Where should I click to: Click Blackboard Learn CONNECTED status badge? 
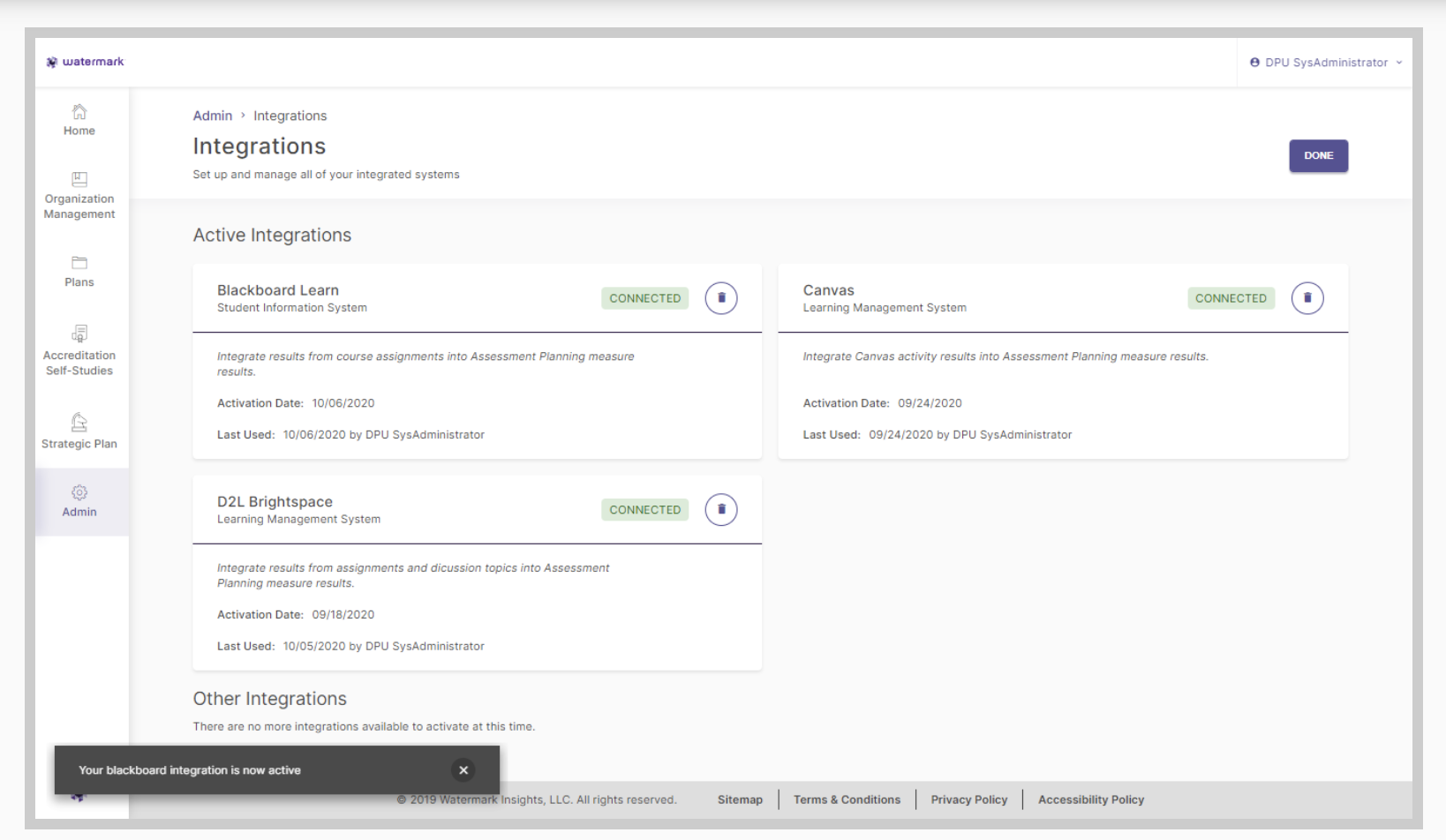click(645, 298)
